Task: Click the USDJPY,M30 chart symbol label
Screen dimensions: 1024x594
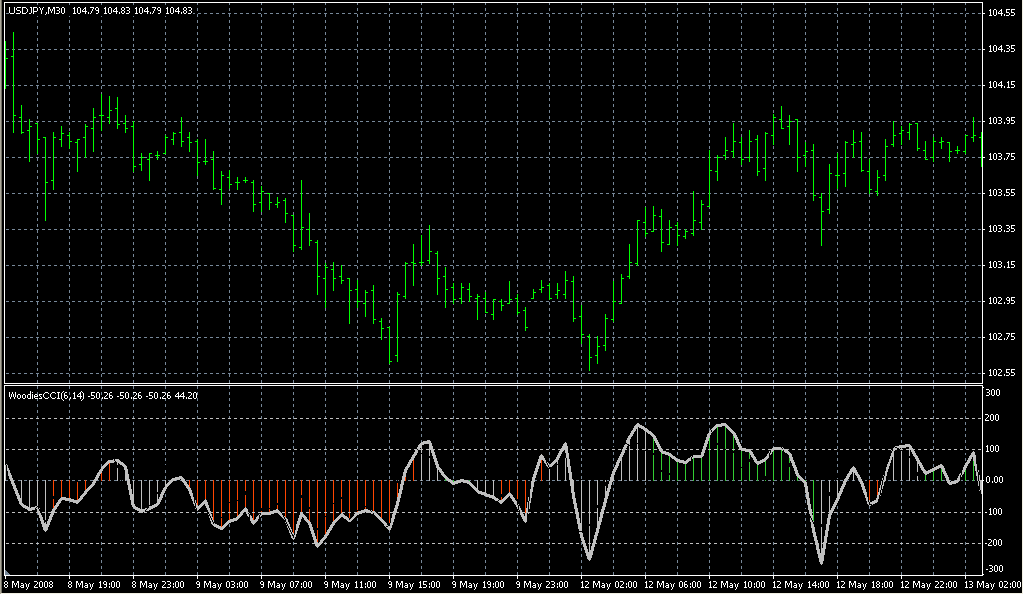Action: tap(38, 10)
